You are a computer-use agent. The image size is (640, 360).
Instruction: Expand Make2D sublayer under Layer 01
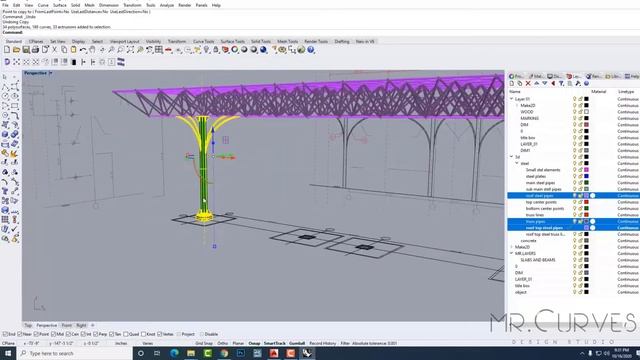point(517,105)
